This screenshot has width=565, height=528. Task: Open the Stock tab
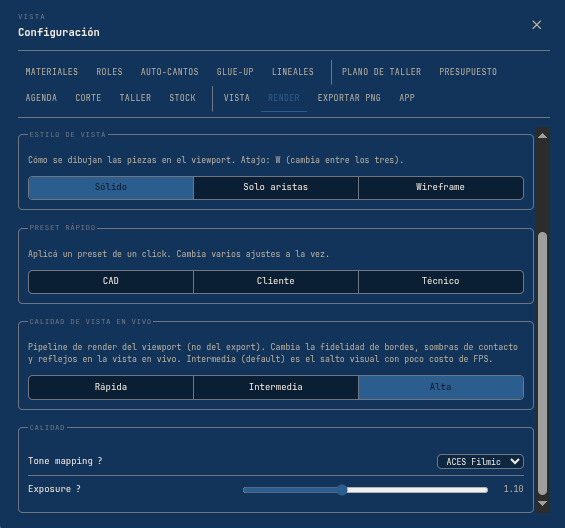click(182, 98)
